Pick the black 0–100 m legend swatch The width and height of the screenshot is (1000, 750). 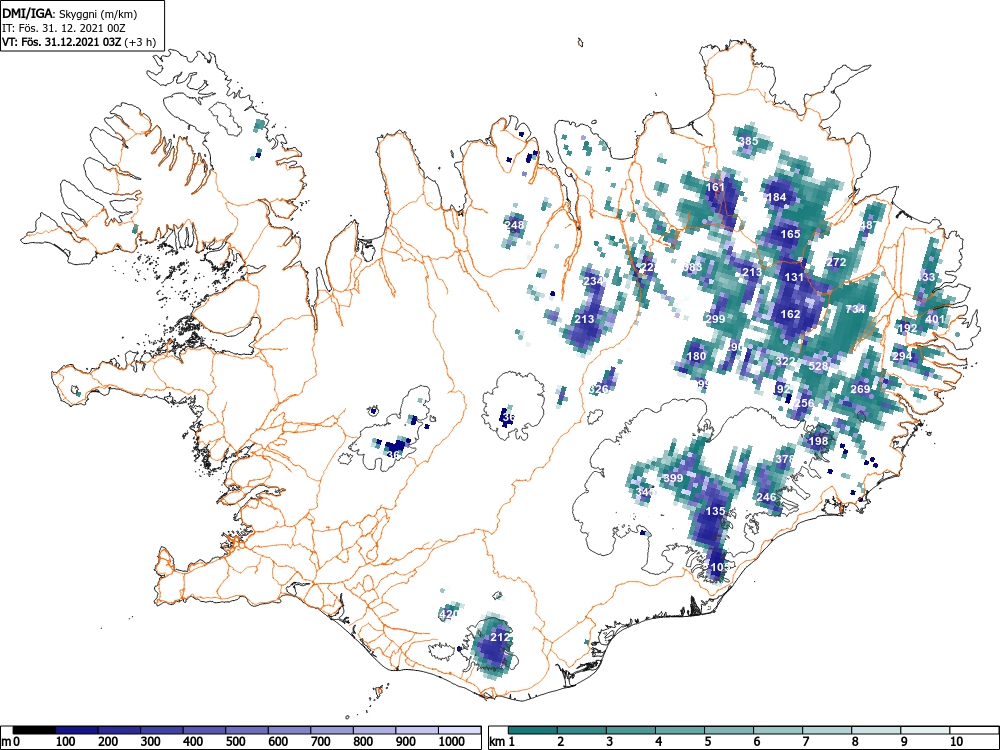coord(34,730)
